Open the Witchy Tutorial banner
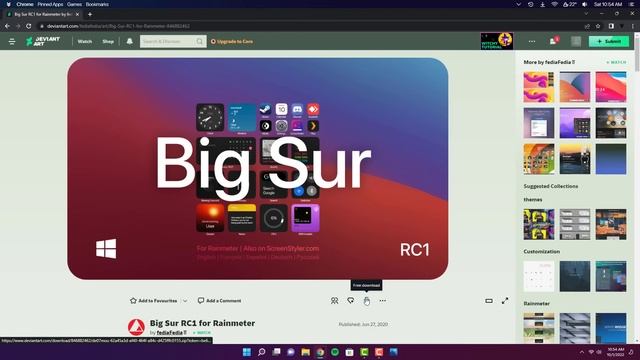 click(497, 41)
